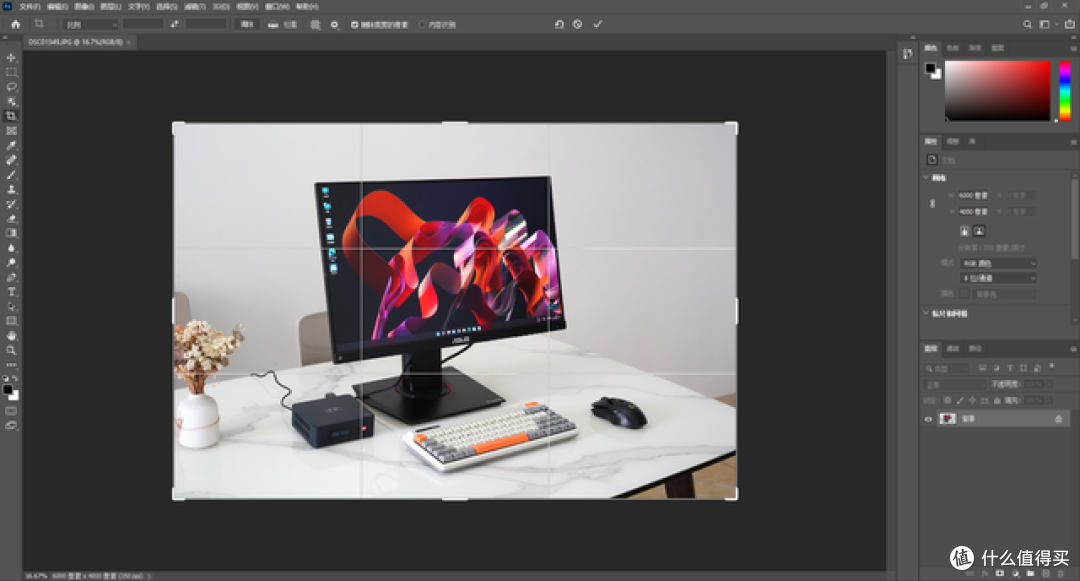The width and height of the screenshot is (1080, 581).
Task: Hide the Background layer eye icon
Action: pos(928,419)
